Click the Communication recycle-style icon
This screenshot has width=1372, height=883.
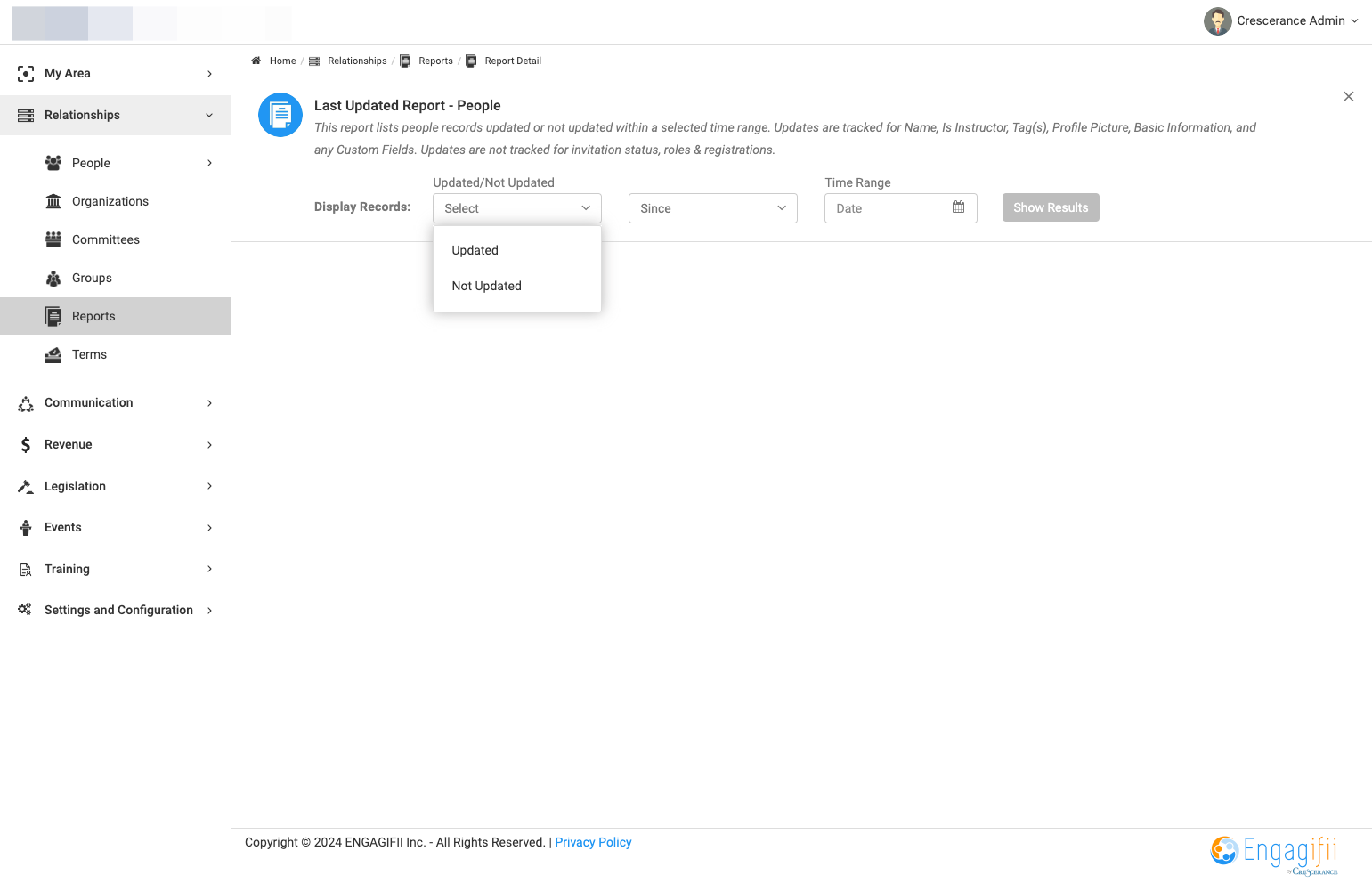pos(26,403)
